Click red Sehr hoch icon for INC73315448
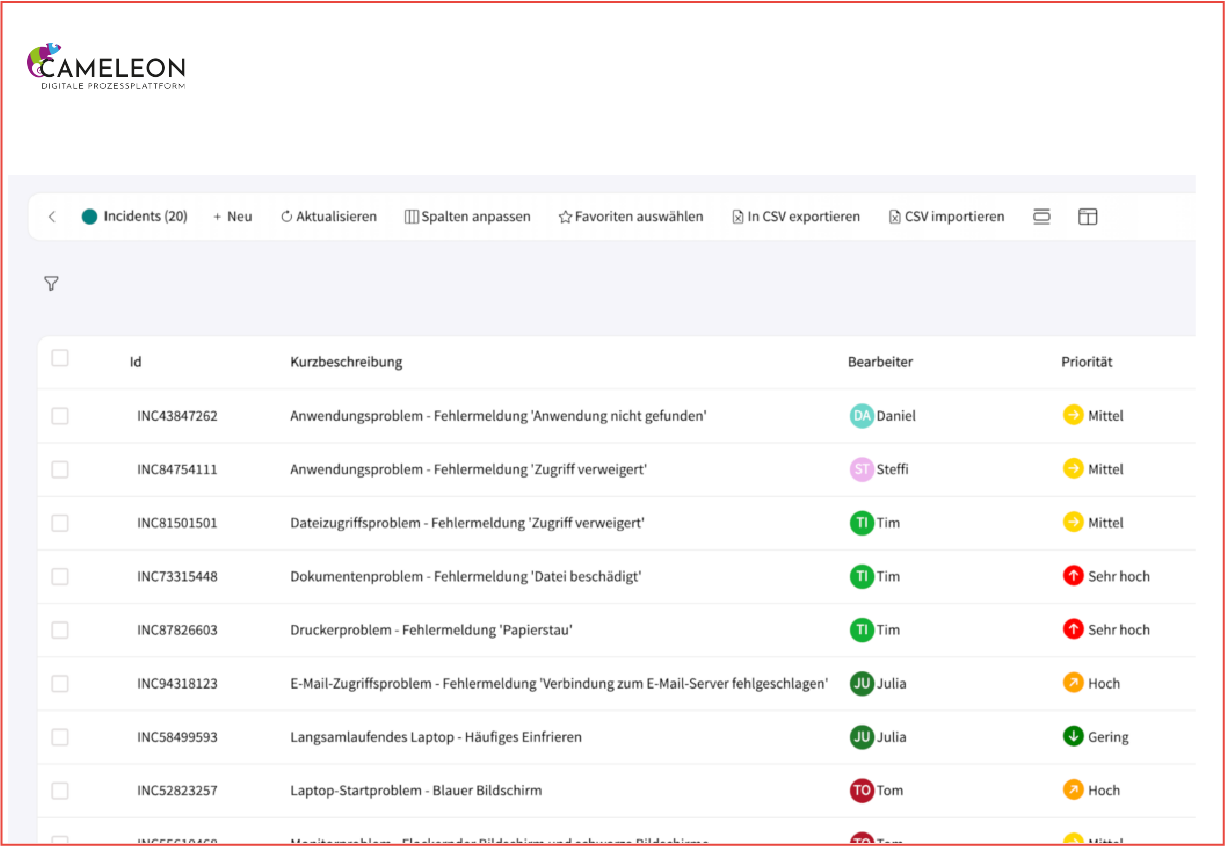This screenshot has height=846, width=1225. (x=1073, y=576)
